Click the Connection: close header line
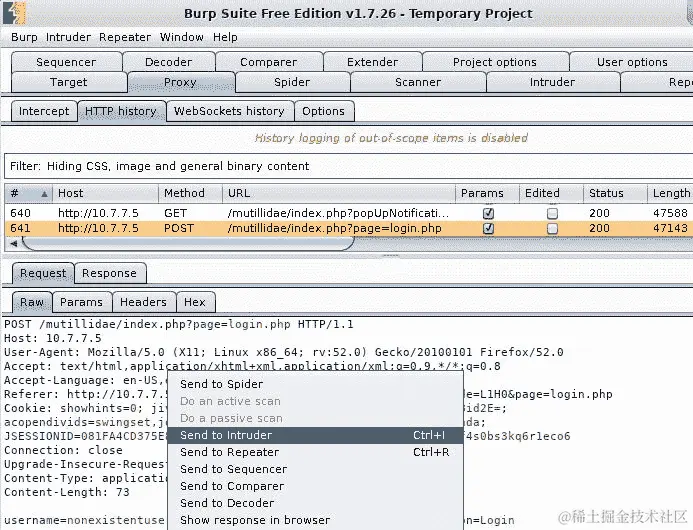 [63, 450]
